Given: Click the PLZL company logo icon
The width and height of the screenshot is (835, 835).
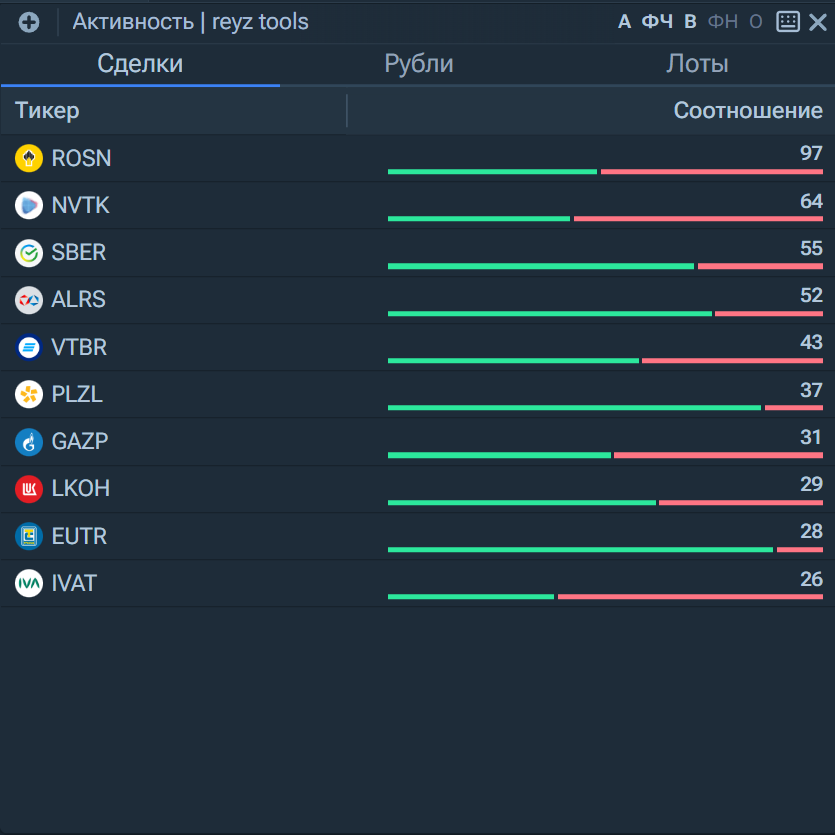Looking at the screenshot, I should (29, 394).
